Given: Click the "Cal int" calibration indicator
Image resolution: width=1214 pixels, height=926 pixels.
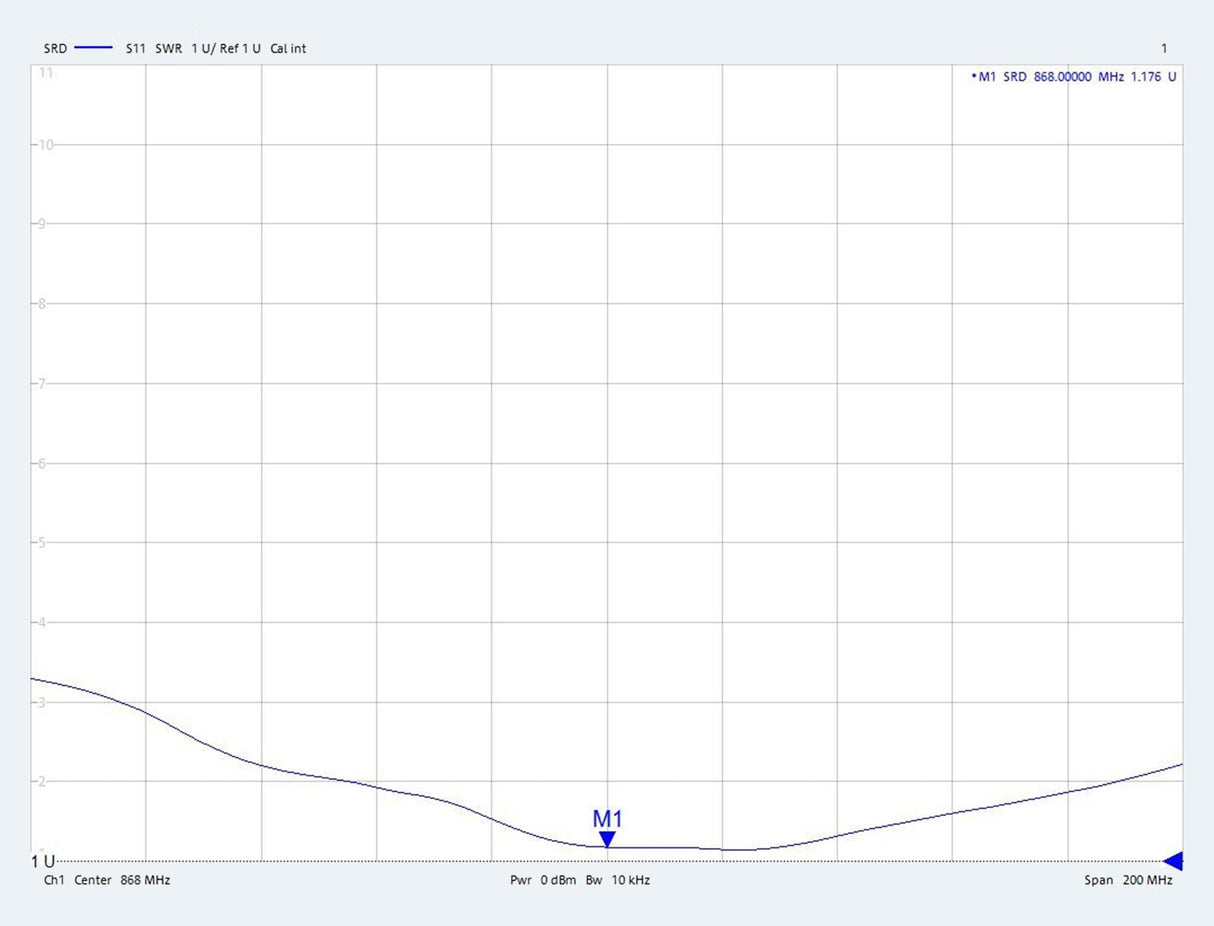Looking at the screenshot, I should tap(288, 48).
